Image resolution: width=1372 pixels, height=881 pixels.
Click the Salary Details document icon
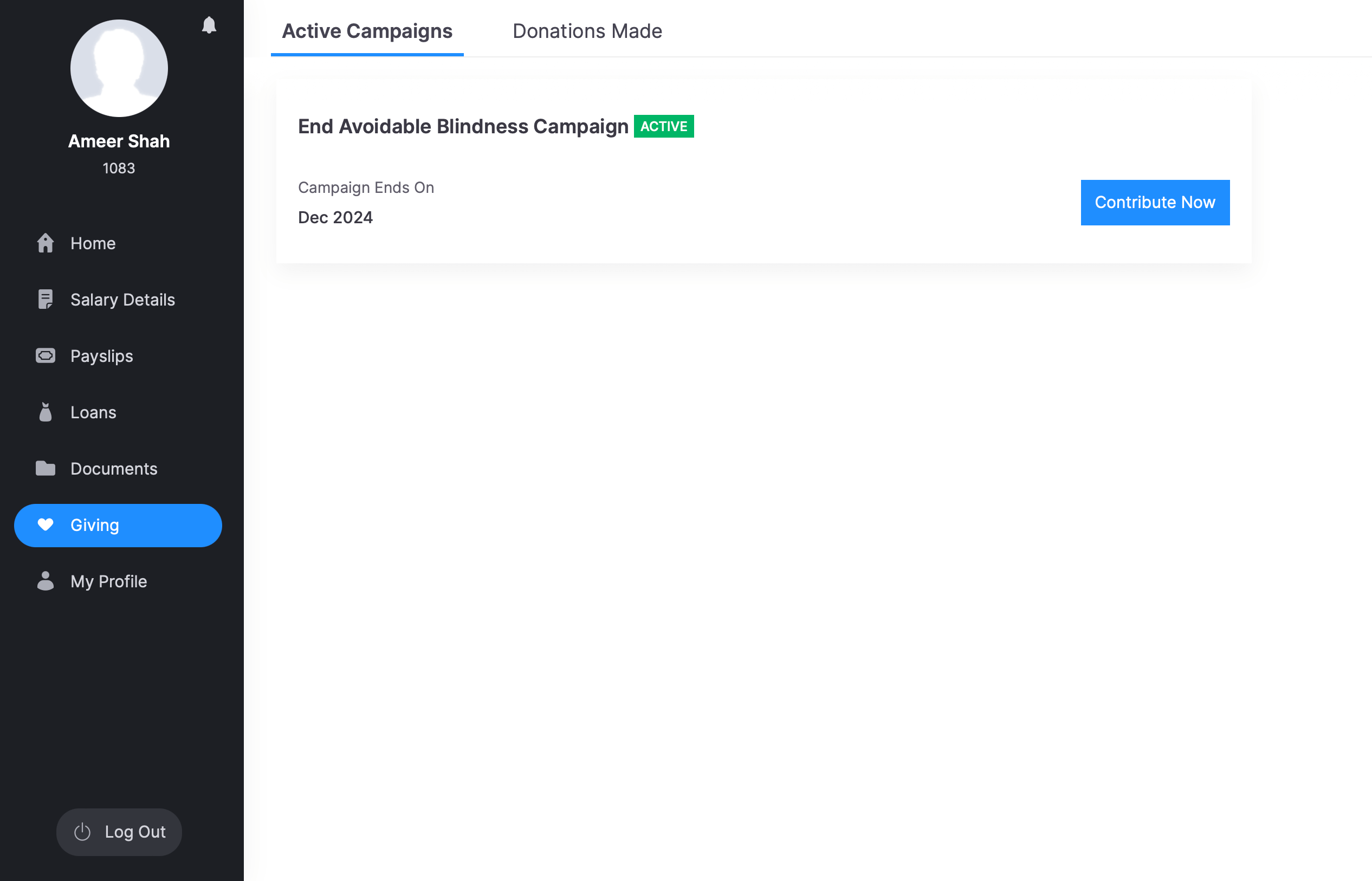click(45, 299)
